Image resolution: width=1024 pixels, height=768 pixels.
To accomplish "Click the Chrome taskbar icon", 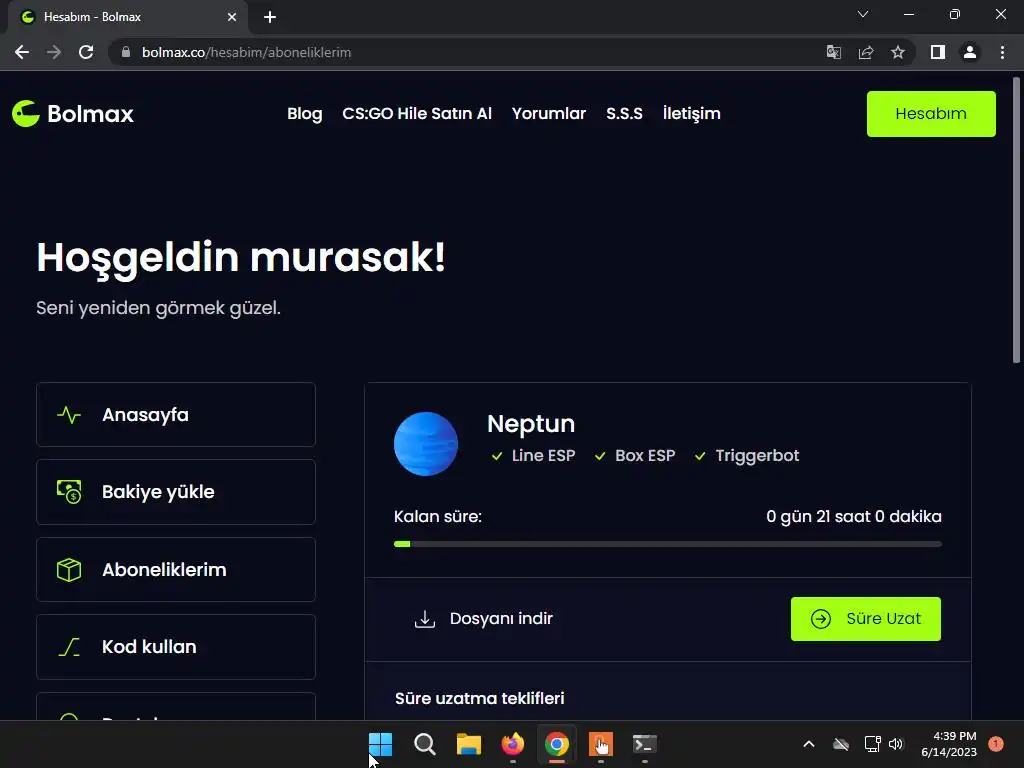I will click(556, 744).
